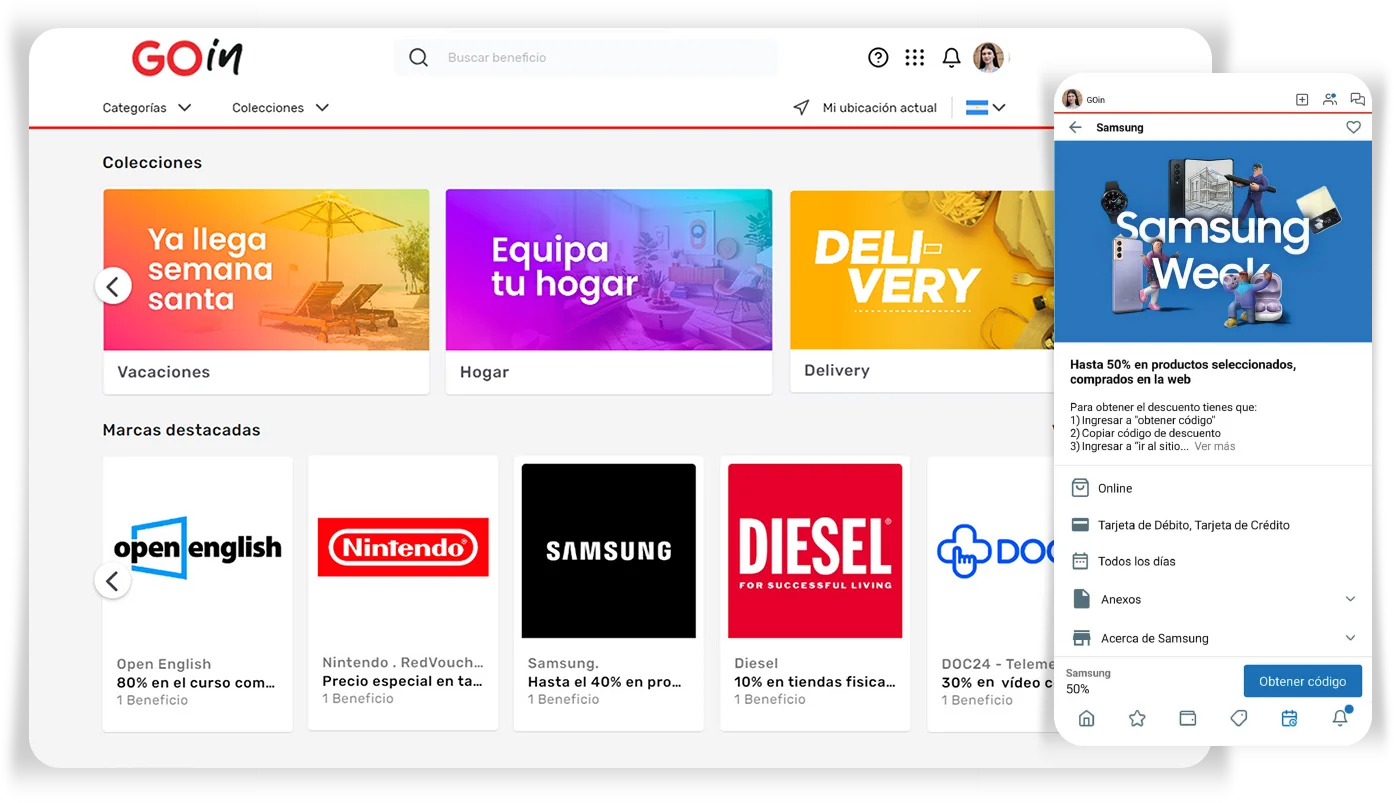Open the help question mark icon
Viewport: 1394px width, 803px height.
(x=878, y=58)
